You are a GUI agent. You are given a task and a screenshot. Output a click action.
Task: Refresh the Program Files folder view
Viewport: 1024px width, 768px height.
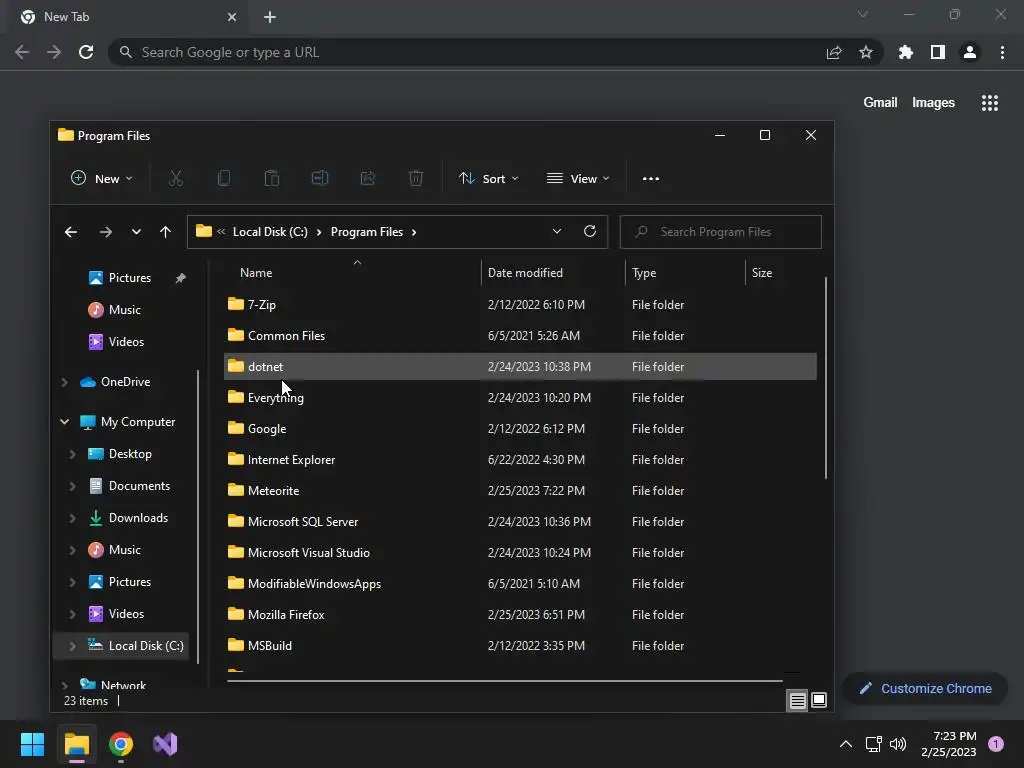(x=590, y=231)
